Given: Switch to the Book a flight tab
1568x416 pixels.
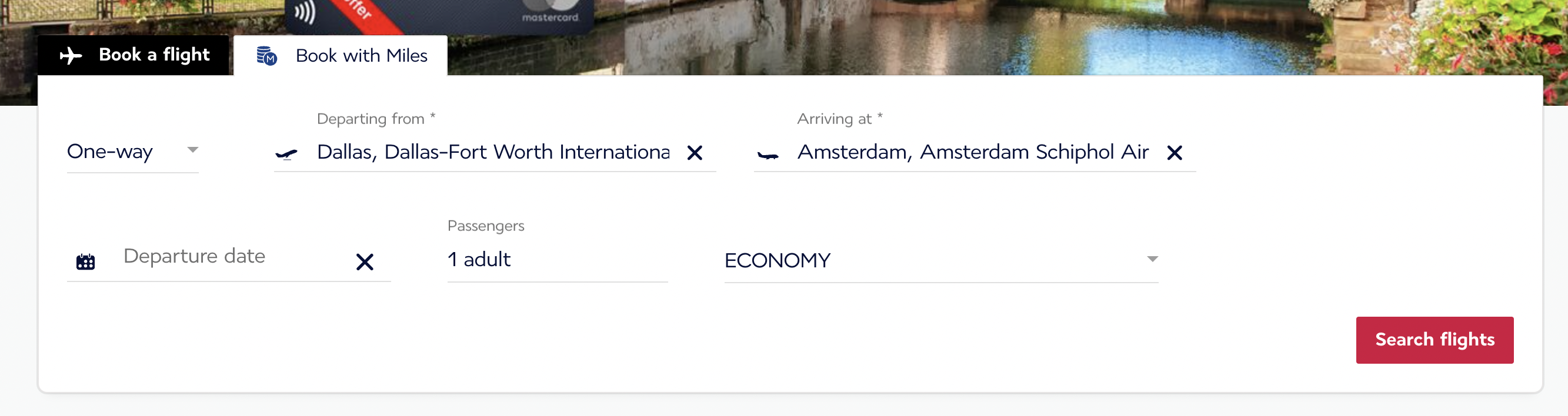Looking at the screenshot, I should click(x=134, y=55).
